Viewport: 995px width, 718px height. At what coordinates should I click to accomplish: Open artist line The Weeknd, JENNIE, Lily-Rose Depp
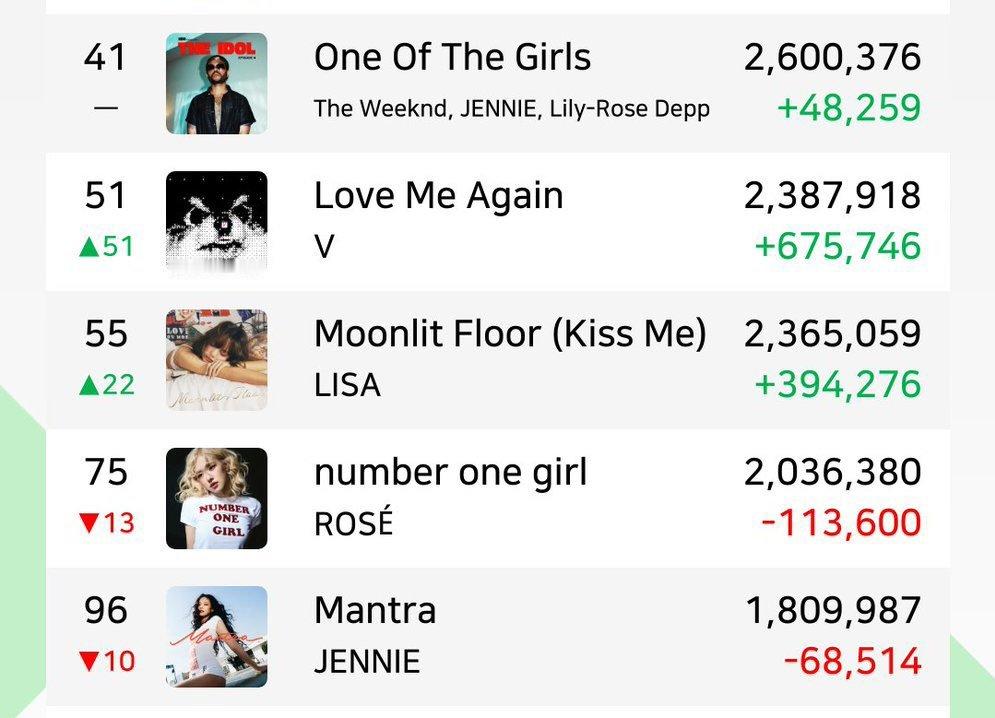click(x=511, y=109)
